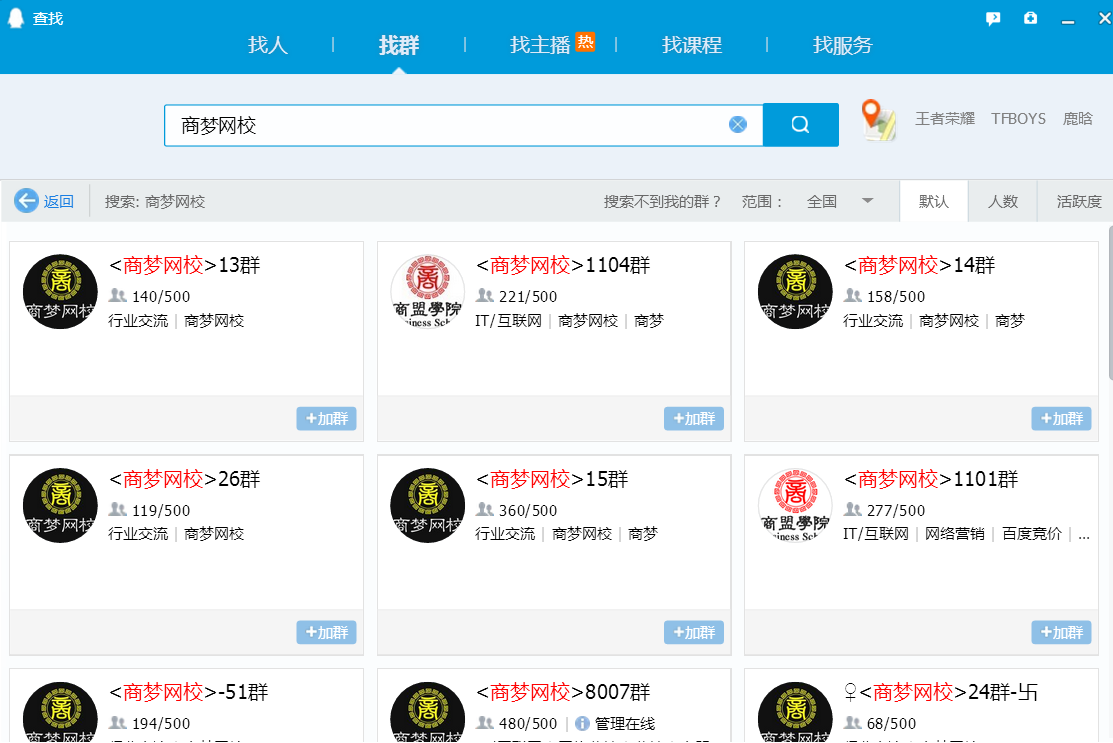The image size is (1113, 743).
Task: Click the IT/互联网 tag on 1104群
Action: (x=508, y=321)
